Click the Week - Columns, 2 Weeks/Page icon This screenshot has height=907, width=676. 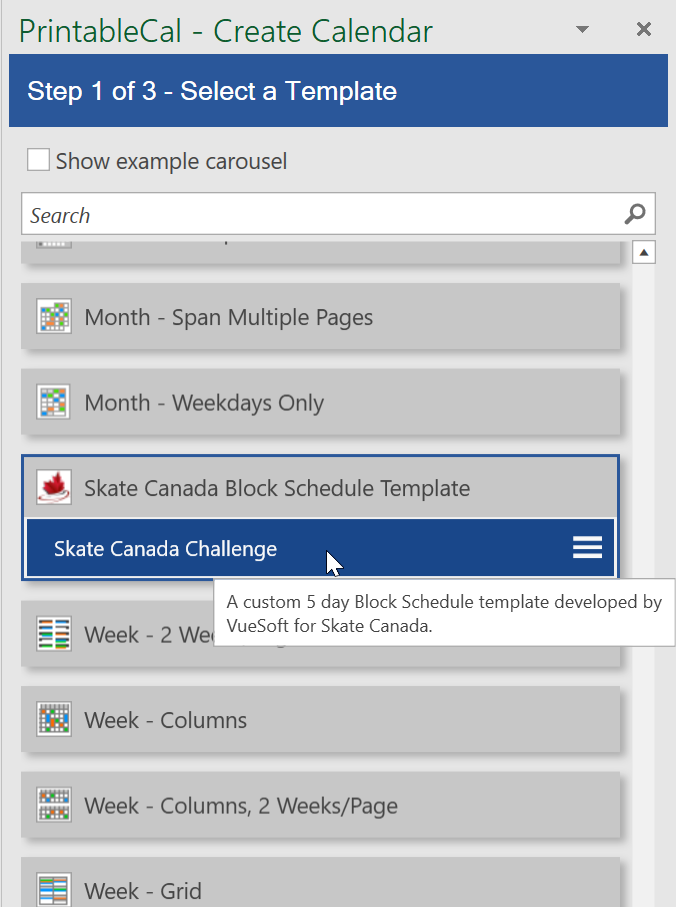(x=54, y=805)
